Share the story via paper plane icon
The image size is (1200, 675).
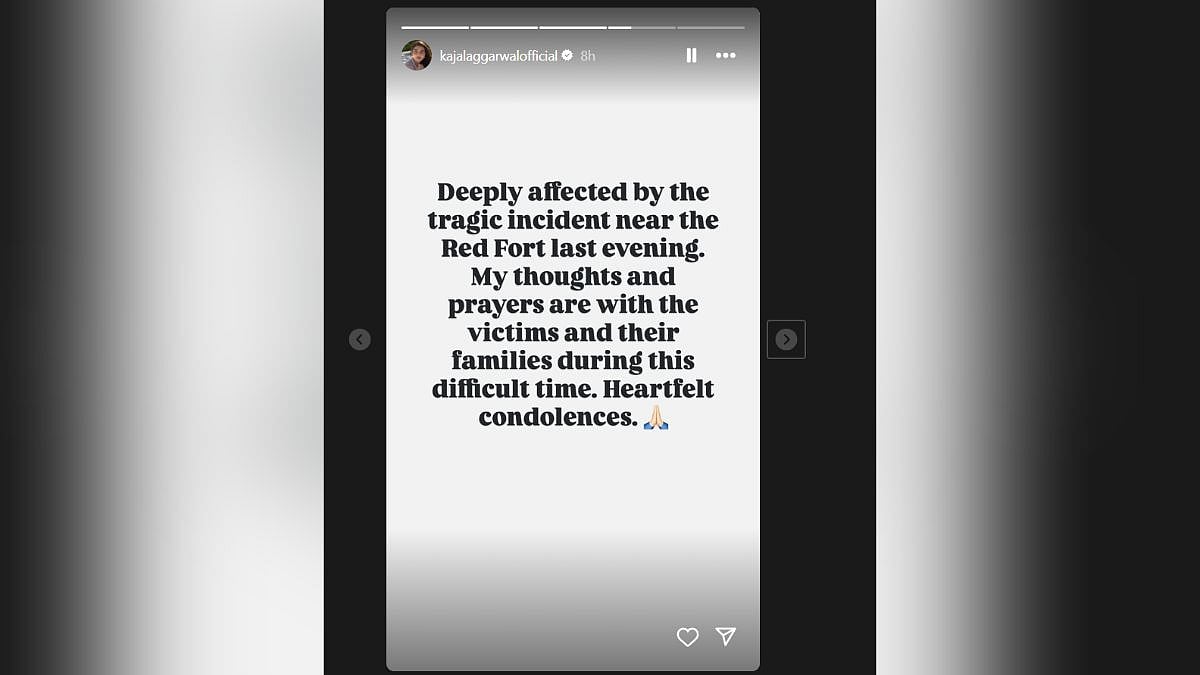click(726, 637)
